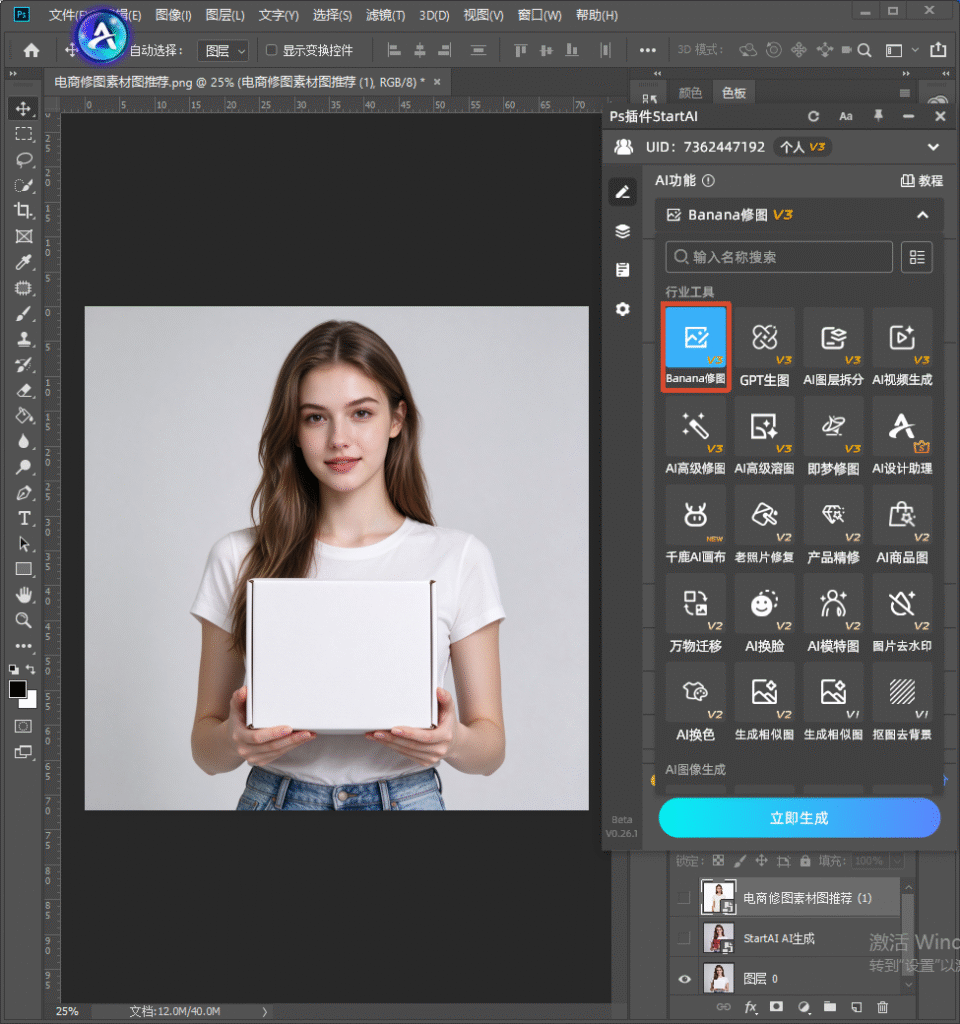Click the foreground color swatch
This screenshot has width=960, height=1024.
point(17,689)
